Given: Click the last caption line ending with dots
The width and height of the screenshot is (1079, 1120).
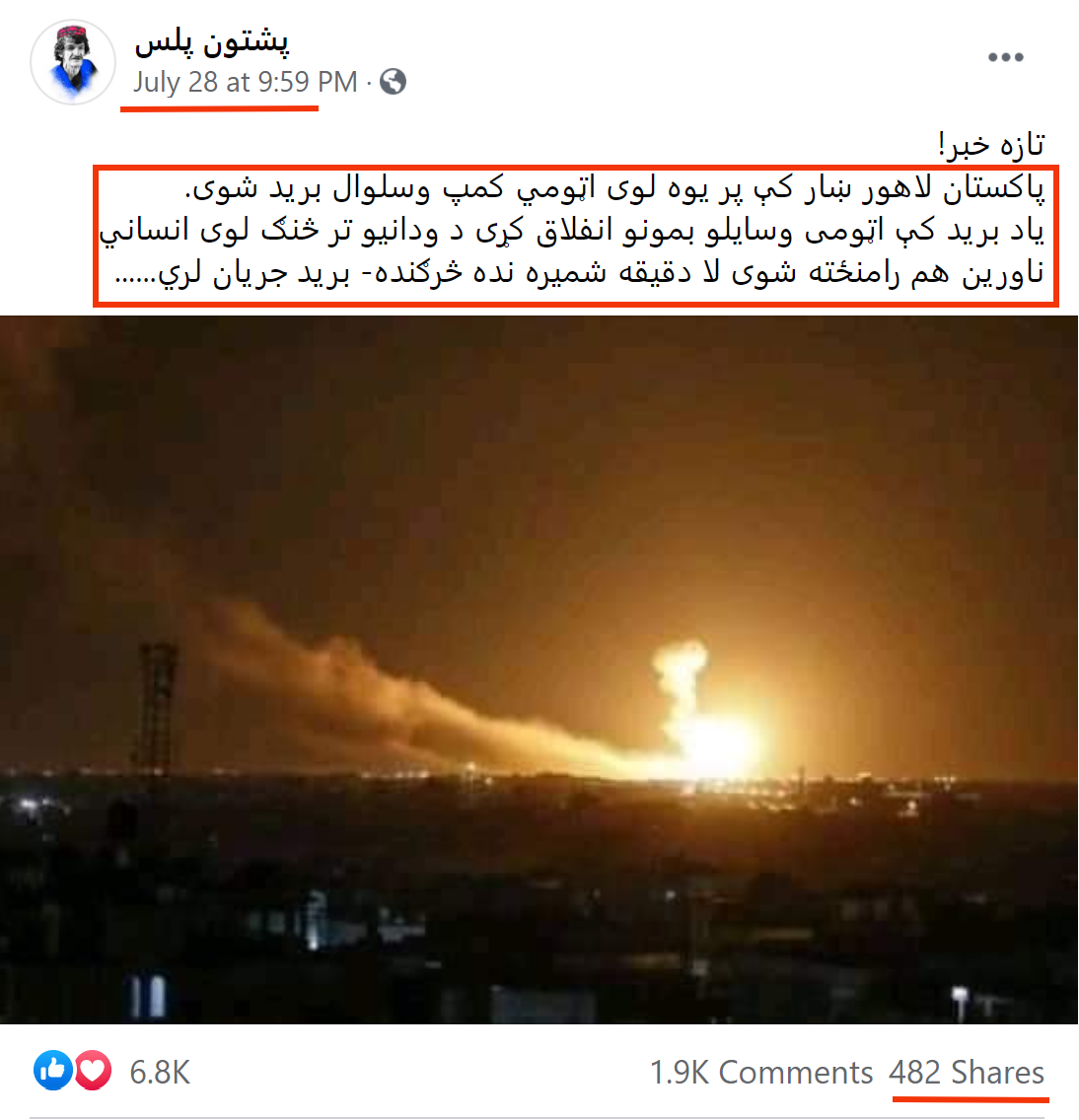Looking at the screenshot, I should pos(580,272).
